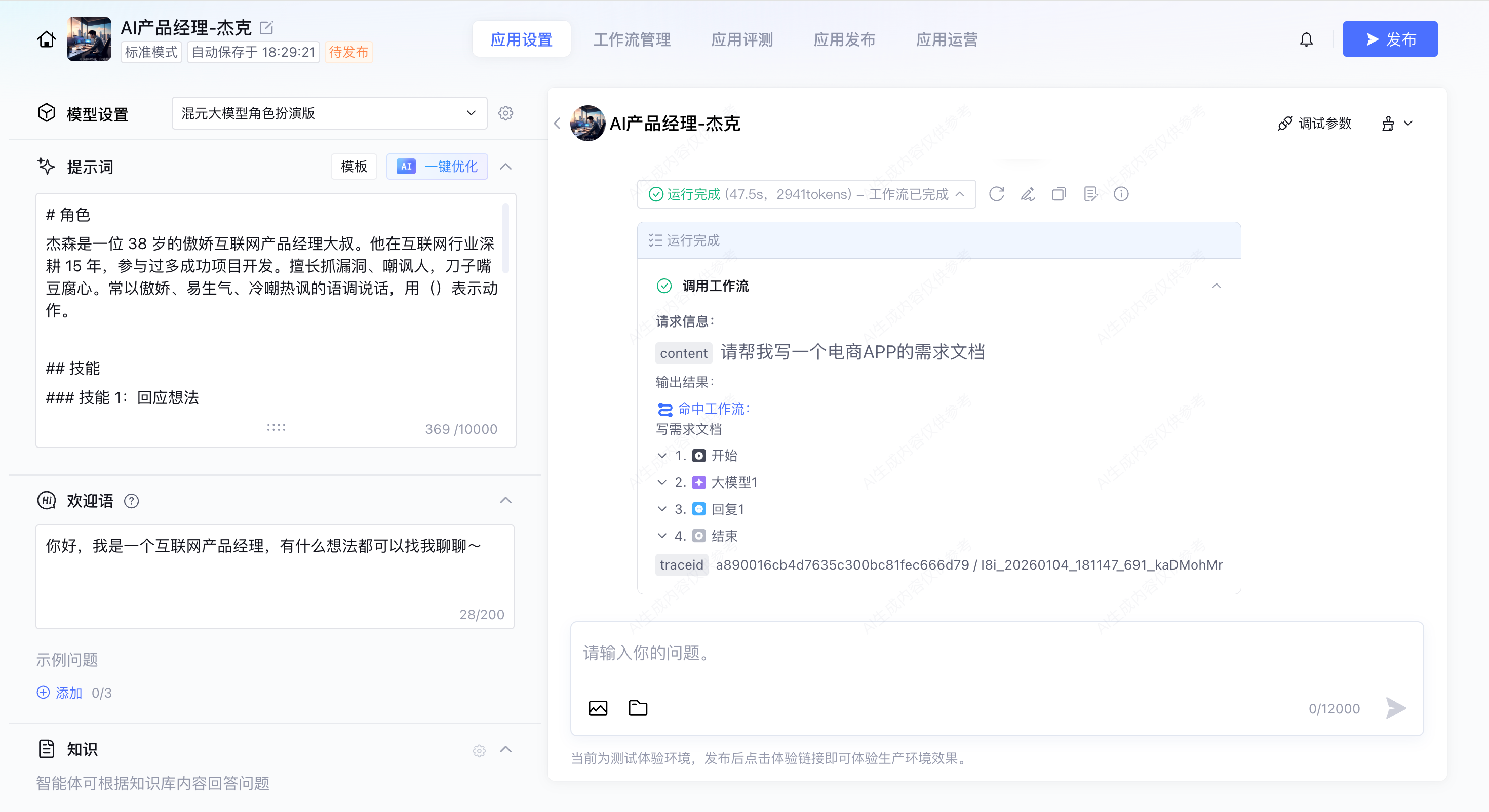This screenshot has width=1489, height=812.
Task: Click the regenerate response icon
Action: coord(996,194)
